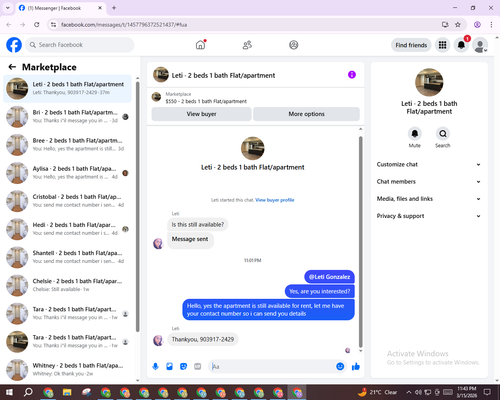Open the browser tab search dropdown
500x400 pixels.
(x=8, y=8)
